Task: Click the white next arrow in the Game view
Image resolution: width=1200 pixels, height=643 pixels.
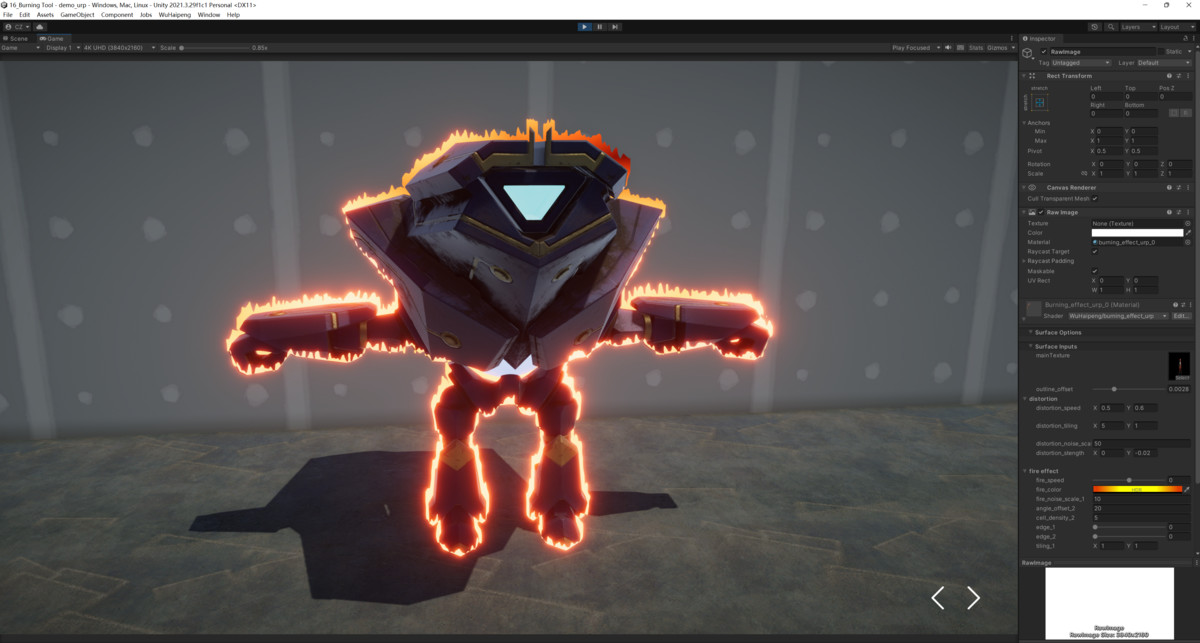Action: (973, 598)
